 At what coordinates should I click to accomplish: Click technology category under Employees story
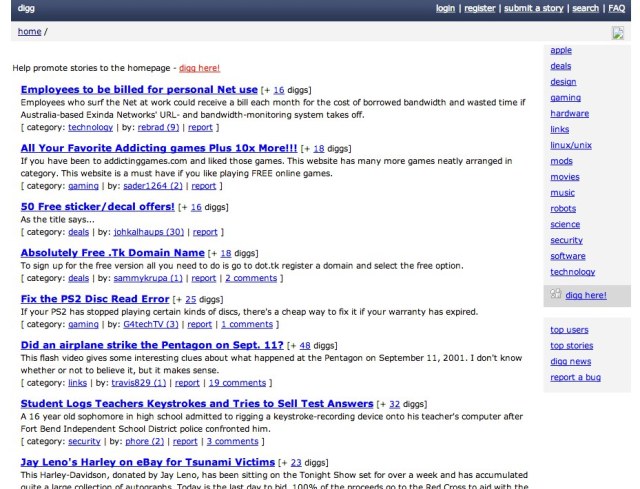pos(91,127)
